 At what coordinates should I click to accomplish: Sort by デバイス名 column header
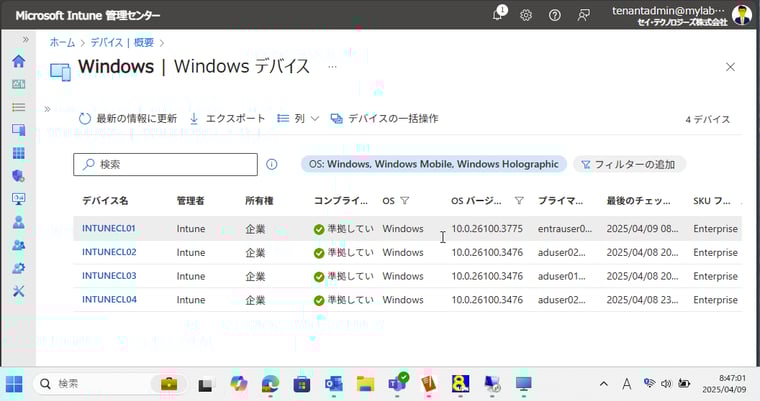point(105,201)
